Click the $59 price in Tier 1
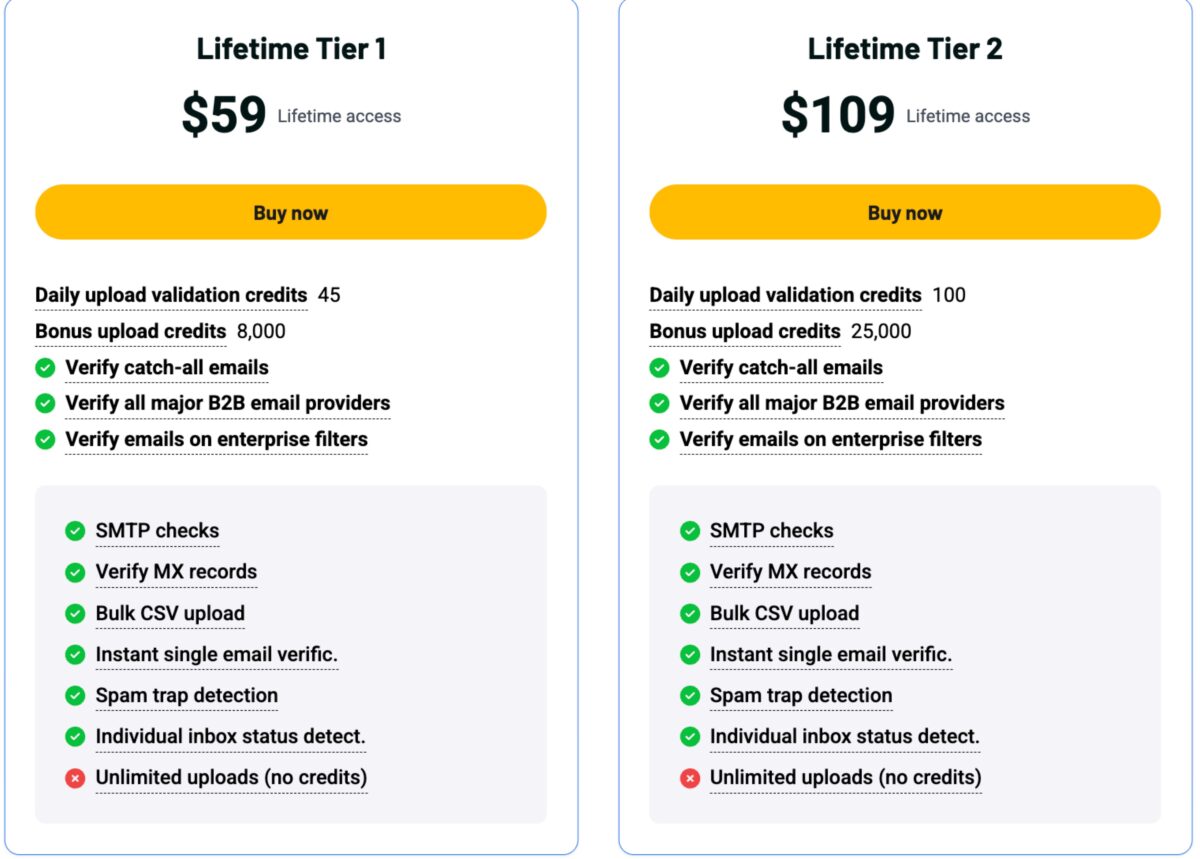Image resolution: width=1200 pixels, height=859 pixels. pyautogui.click(x=224, y=114)
